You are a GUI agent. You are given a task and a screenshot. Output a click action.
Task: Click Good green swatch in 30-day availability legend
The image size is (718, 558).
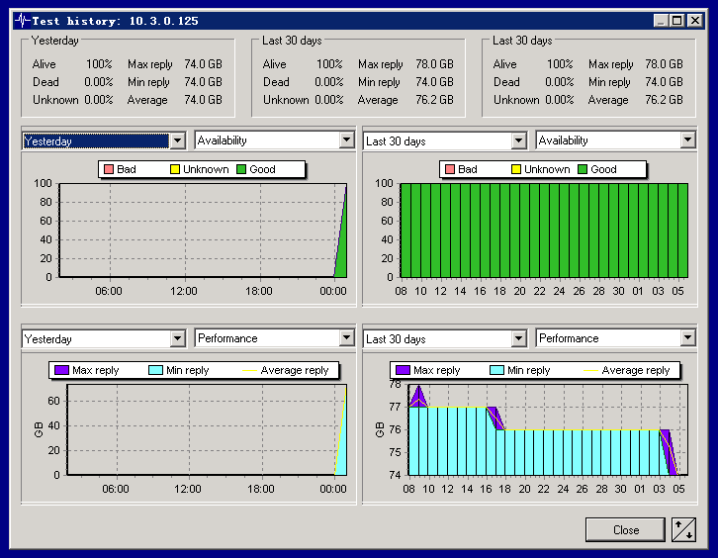[582, 169]
